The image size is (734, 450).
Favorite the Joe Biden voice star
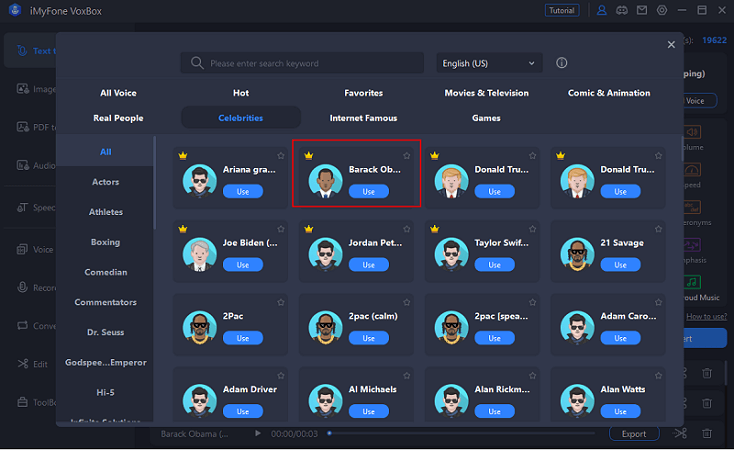280,229
